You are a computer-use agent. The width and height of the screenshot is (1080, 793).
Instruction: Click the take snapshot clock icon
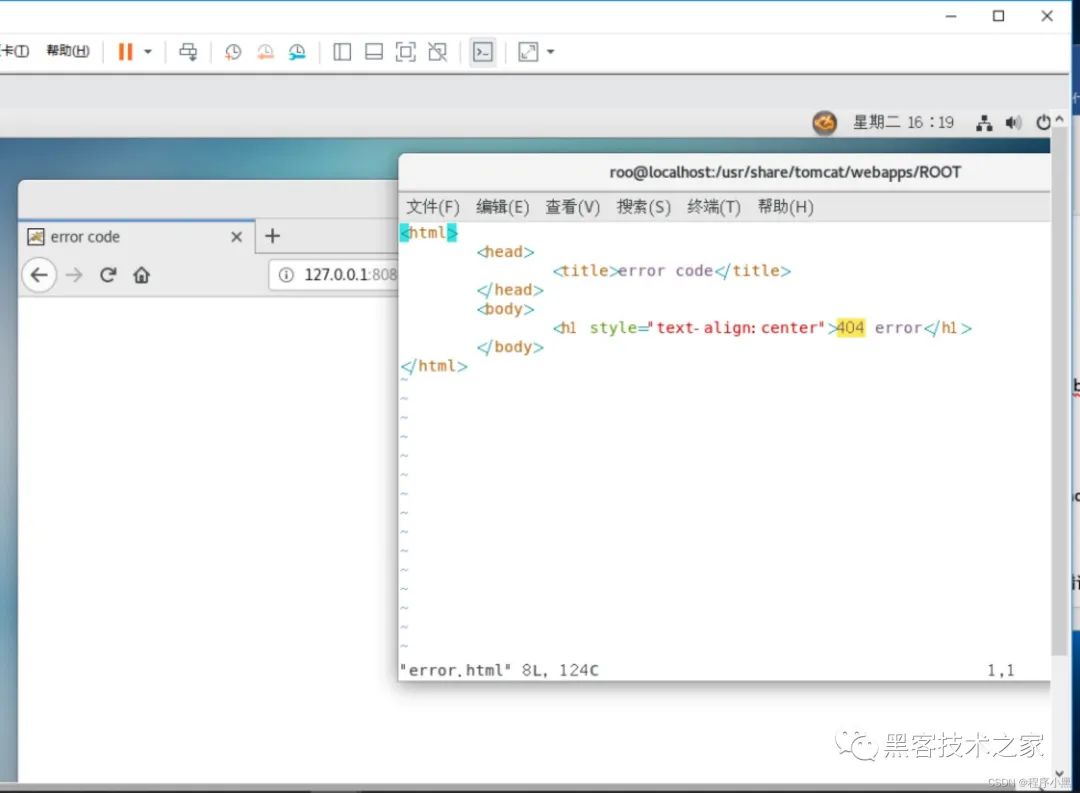pos(233,52)
